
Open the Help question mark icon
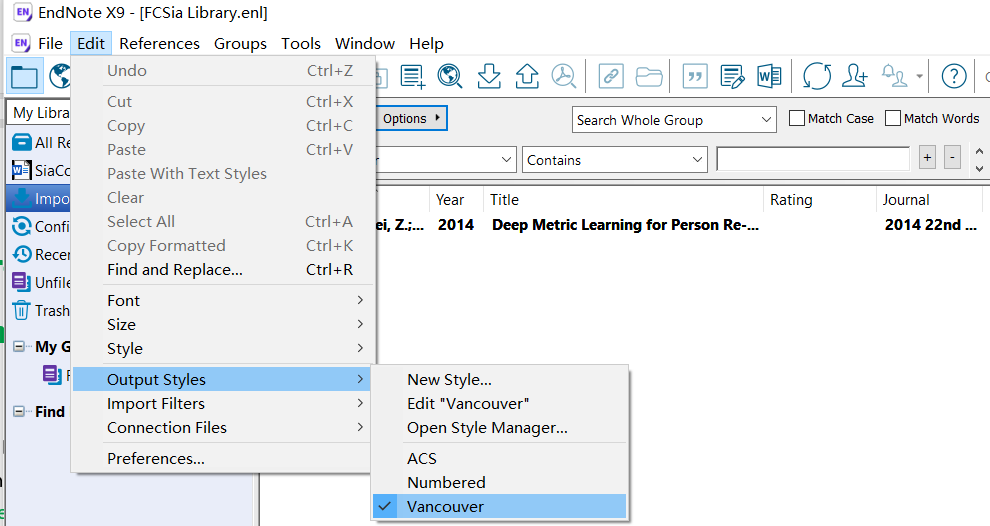953,76
